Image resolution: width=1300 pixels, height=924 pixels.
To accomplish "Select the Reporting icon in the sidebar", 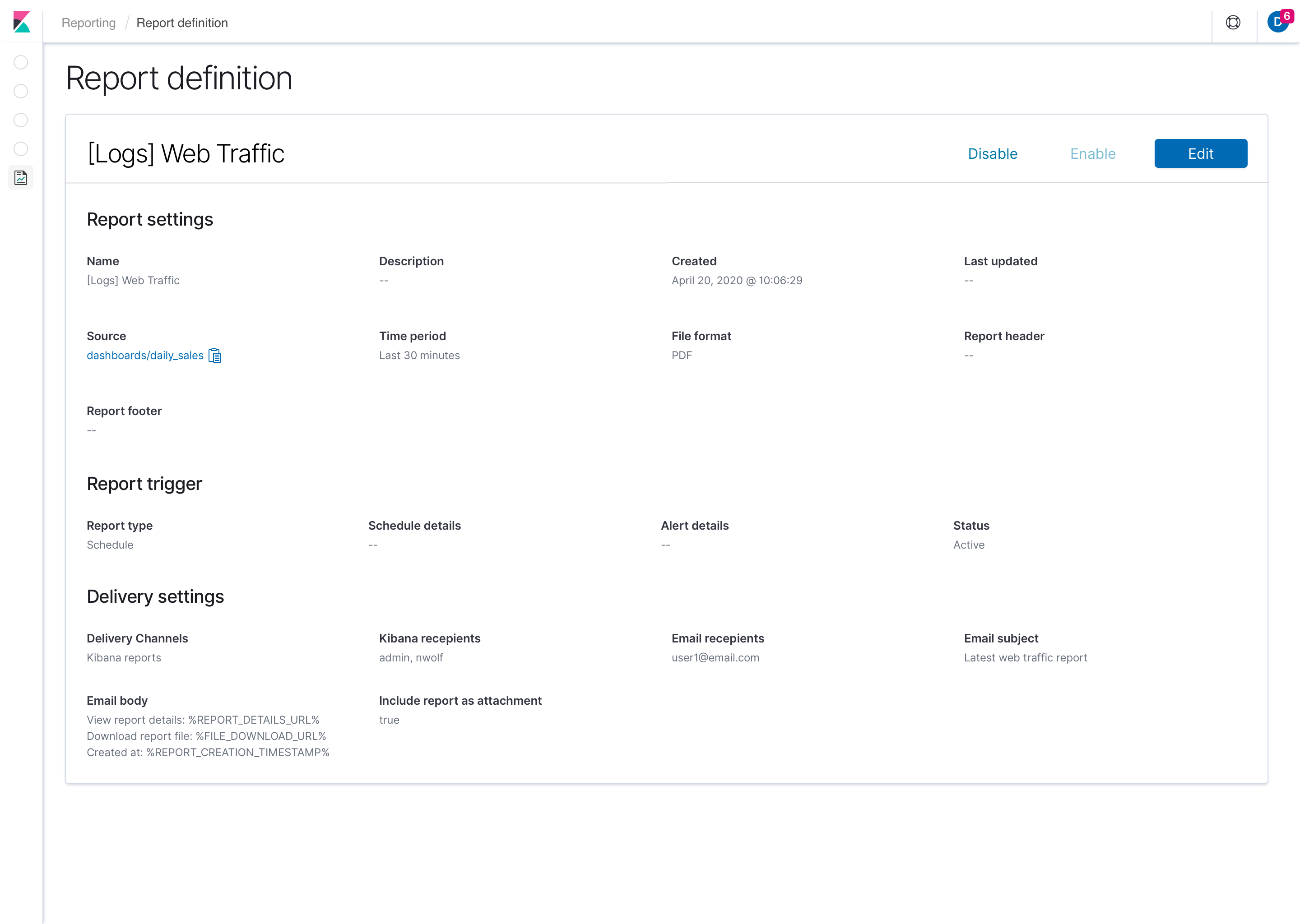I will 21,177.
